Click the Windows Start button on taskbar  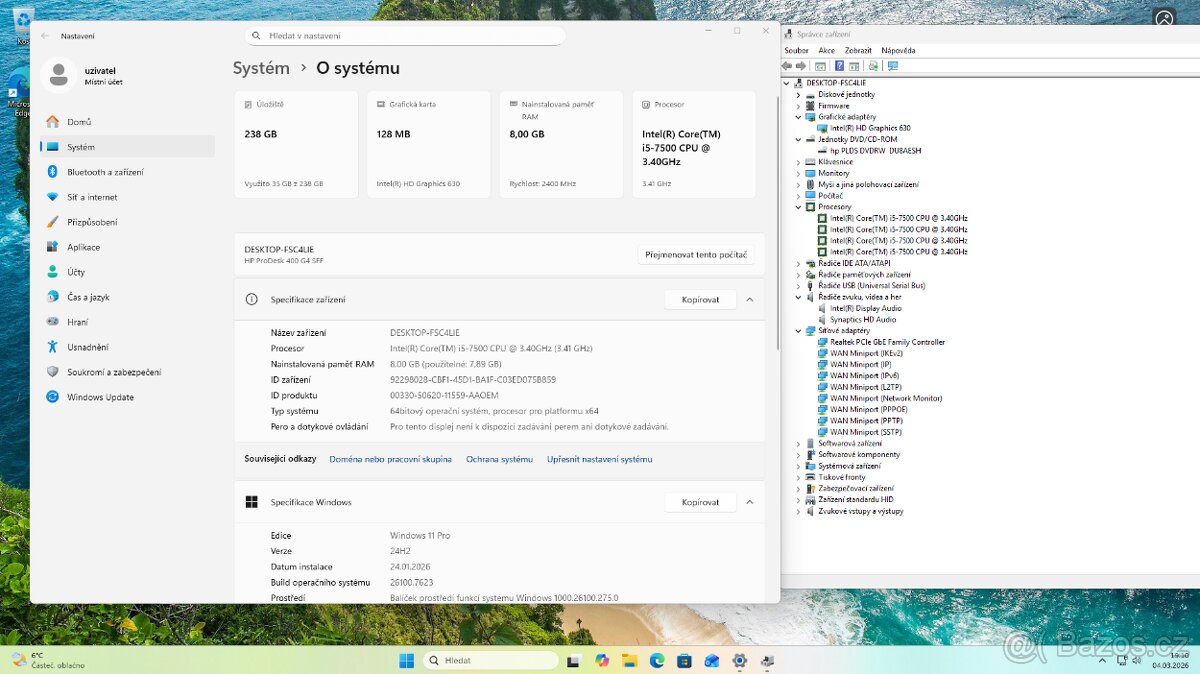tap(407, 660)
